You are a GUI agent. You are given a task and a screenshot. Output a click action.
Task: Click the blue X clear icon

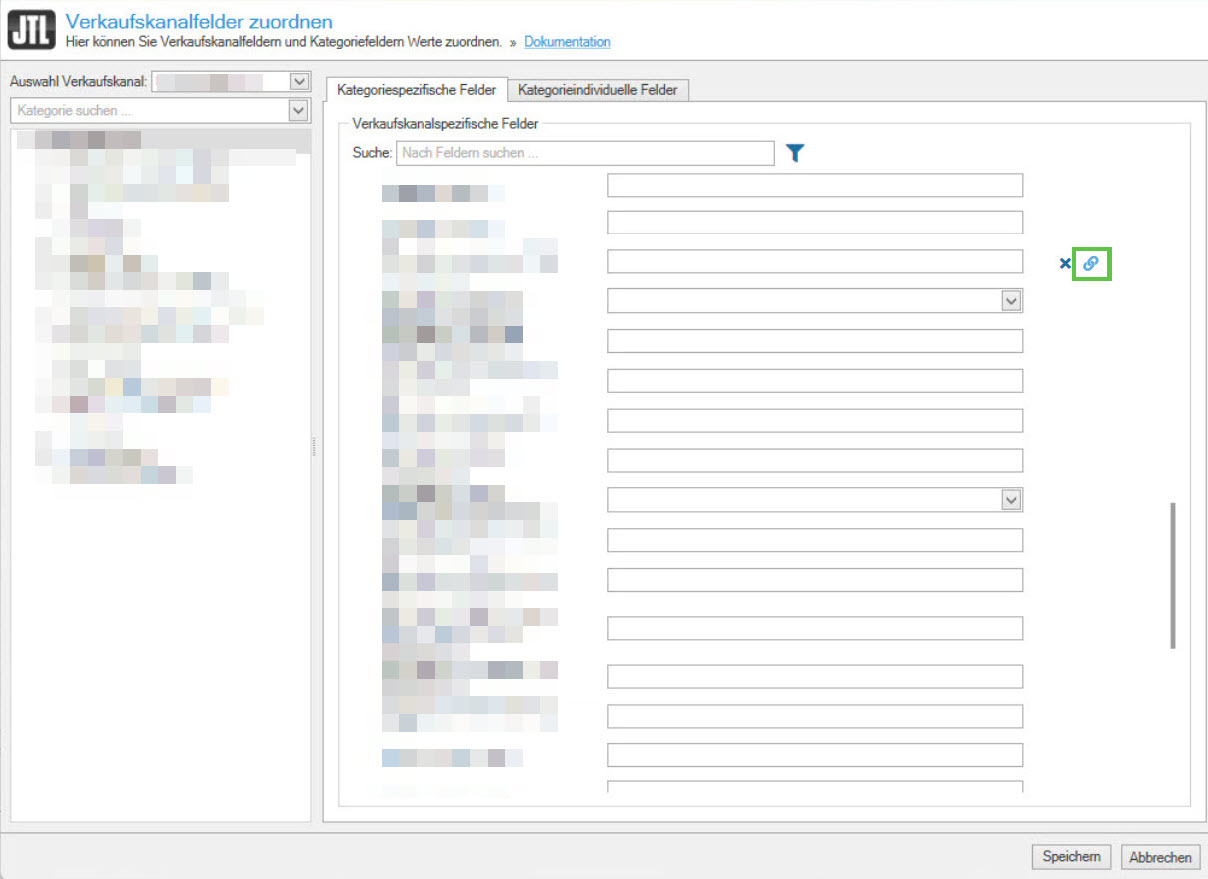[1065, 264]
